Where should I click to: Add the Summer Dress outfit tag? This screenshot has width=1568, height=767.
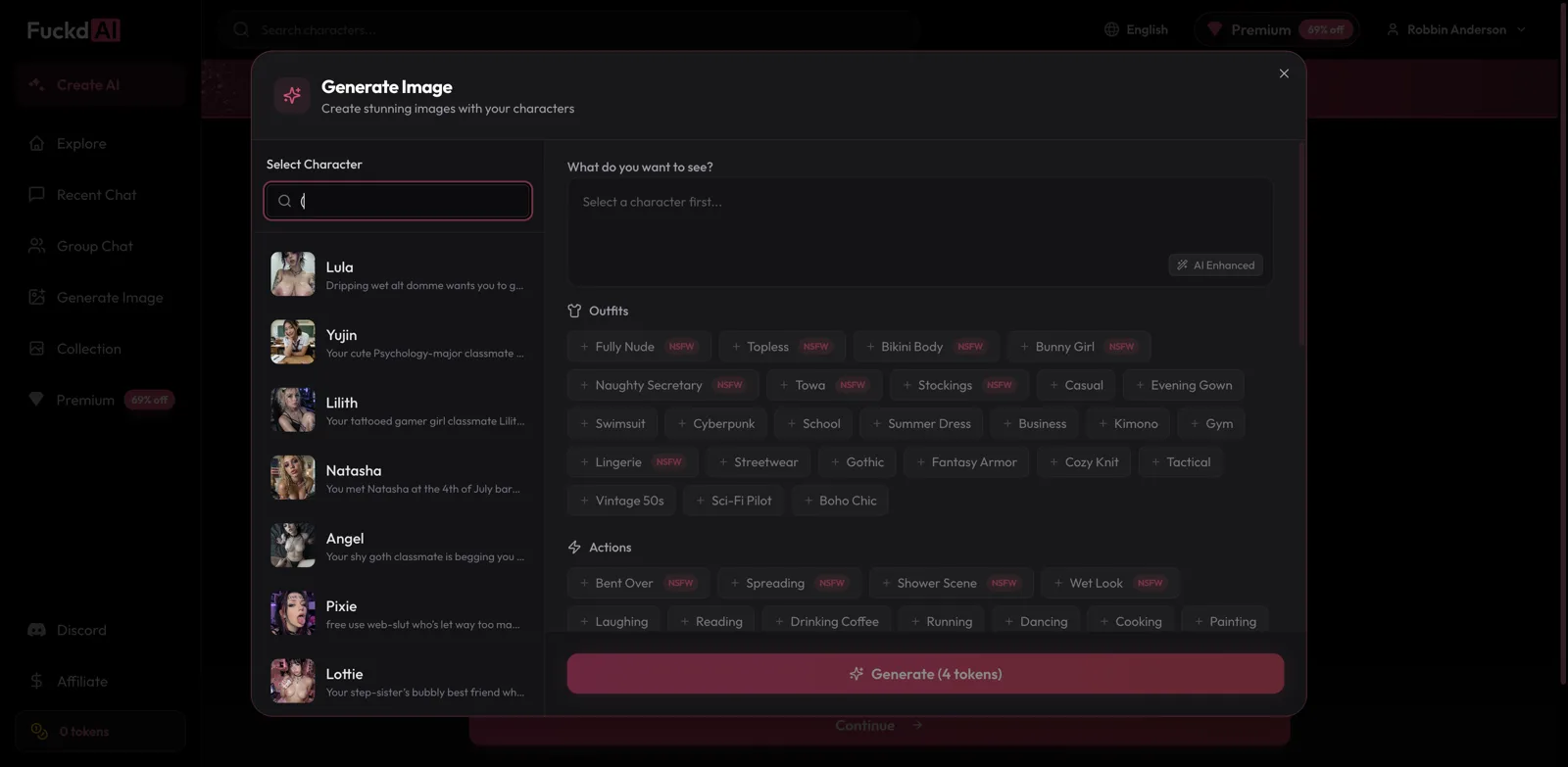click(921, 423)
